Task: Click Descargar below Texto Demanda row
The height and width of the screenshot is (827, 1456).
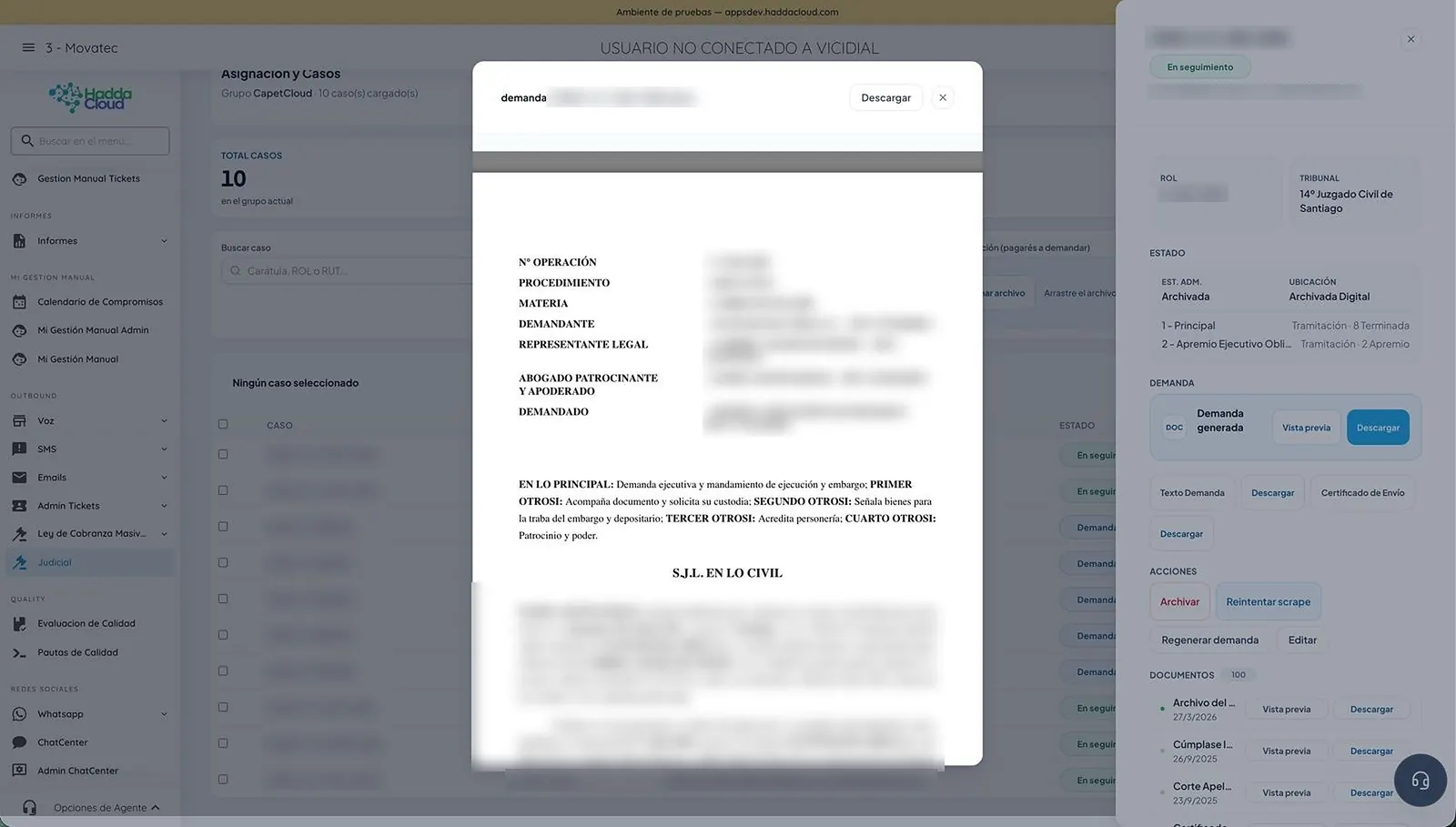Action: (x=1181, y=534)
